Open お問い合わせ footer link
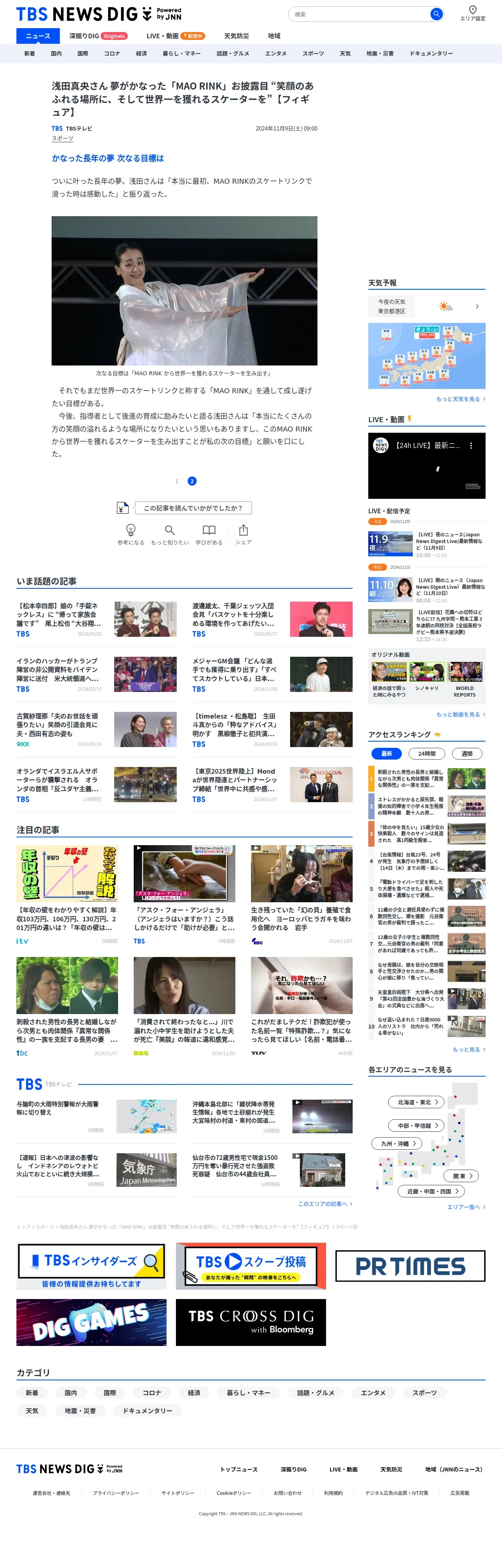 287,1493
